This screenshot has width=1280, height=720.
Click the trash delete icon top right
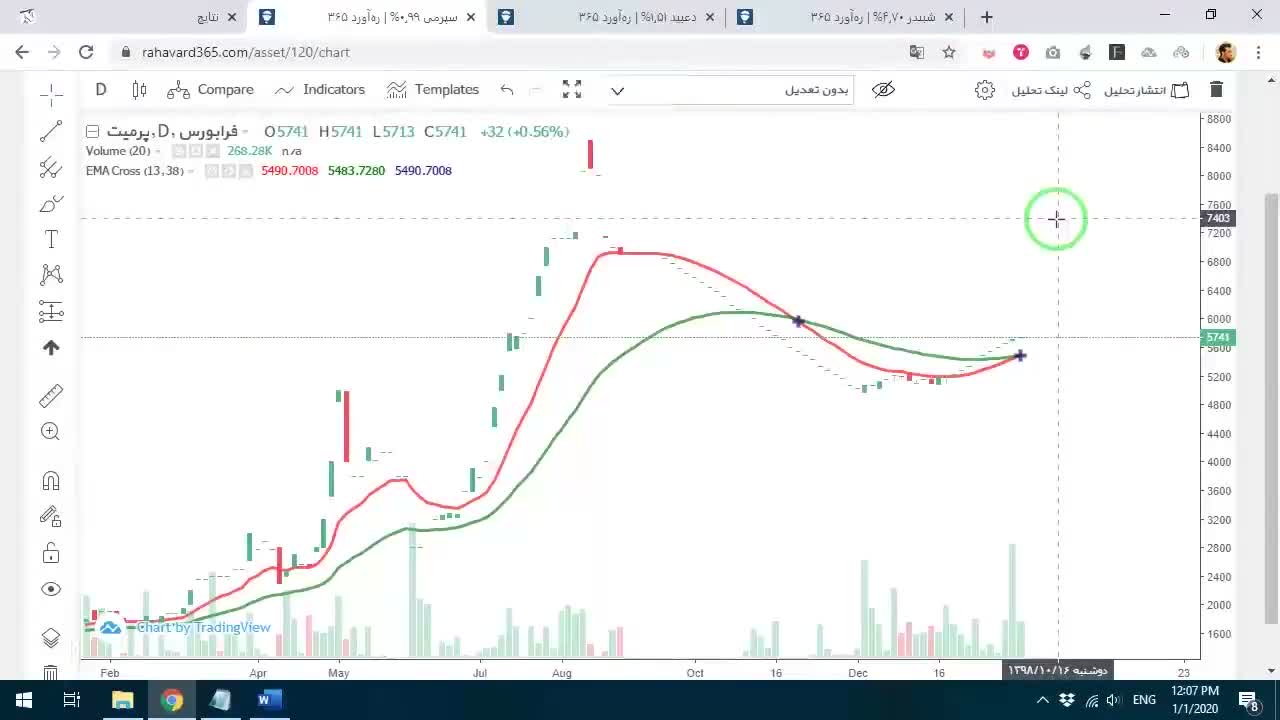point(1216,90)
